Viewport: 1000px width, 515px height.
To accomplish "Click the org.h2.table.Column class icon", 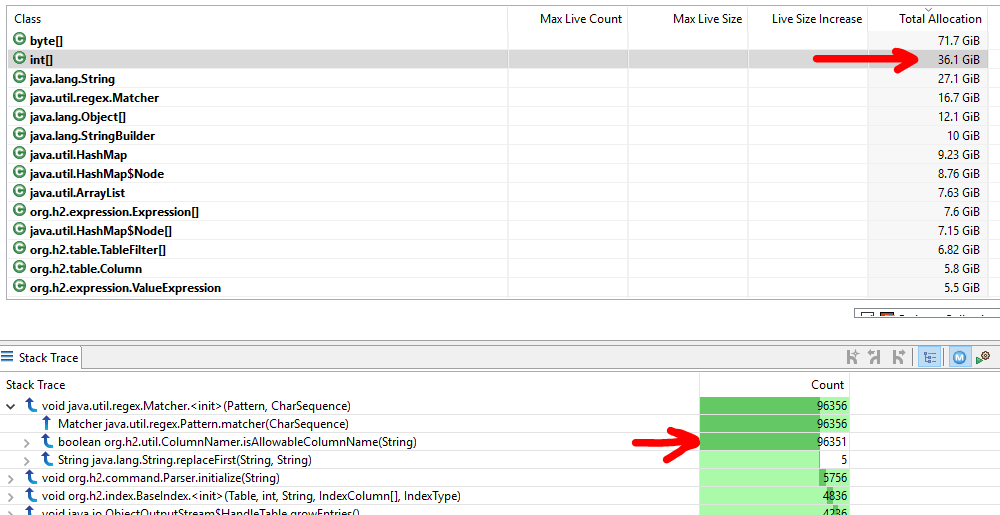I will (x=20, y=268).
